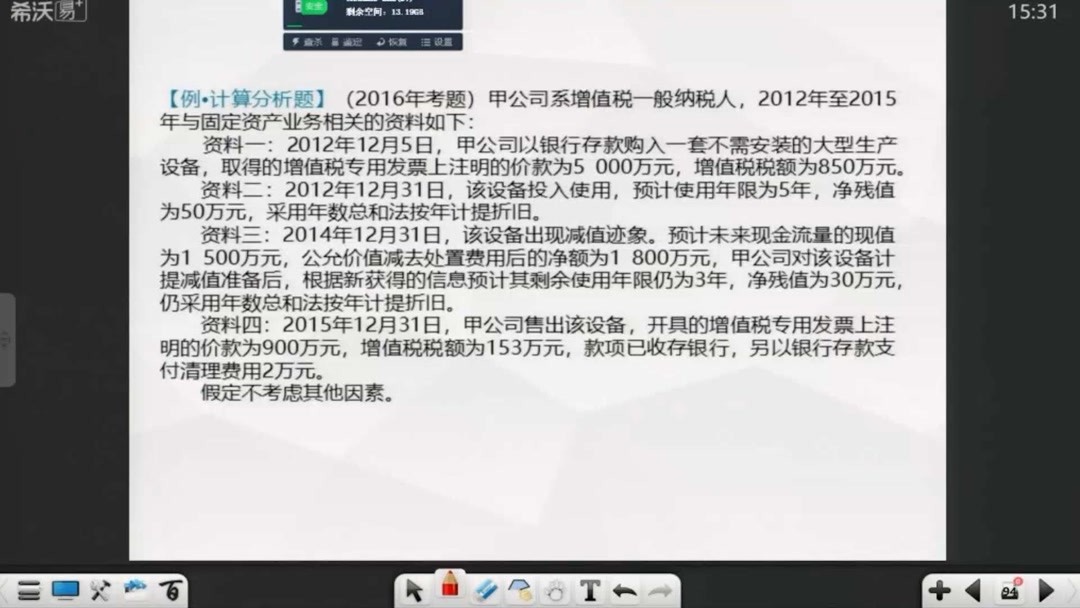Go to the next page arrow
The image size is (1080, 608).
point(1047,591)
